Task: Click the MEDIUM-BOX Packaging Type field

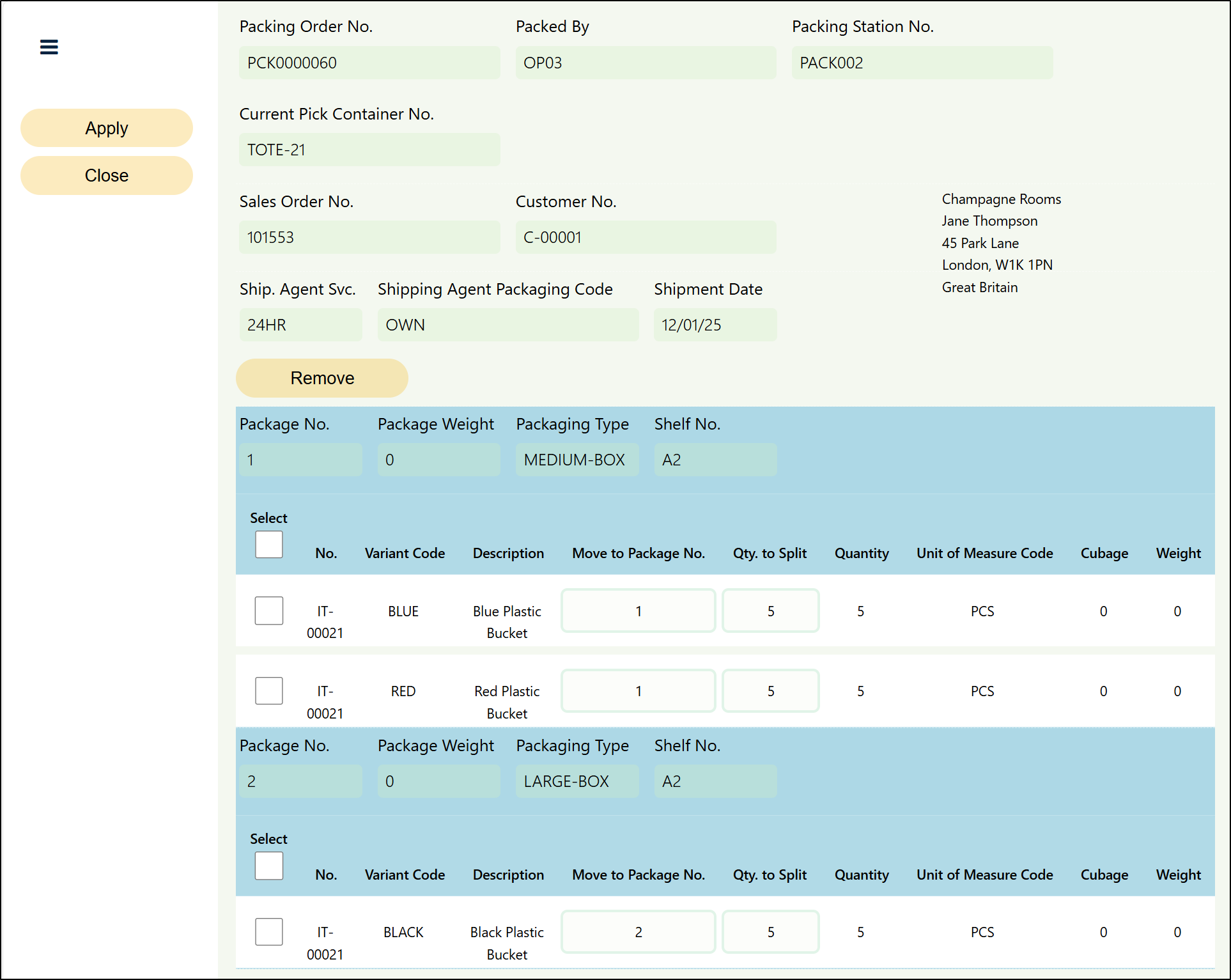Action: click(577, 460)
